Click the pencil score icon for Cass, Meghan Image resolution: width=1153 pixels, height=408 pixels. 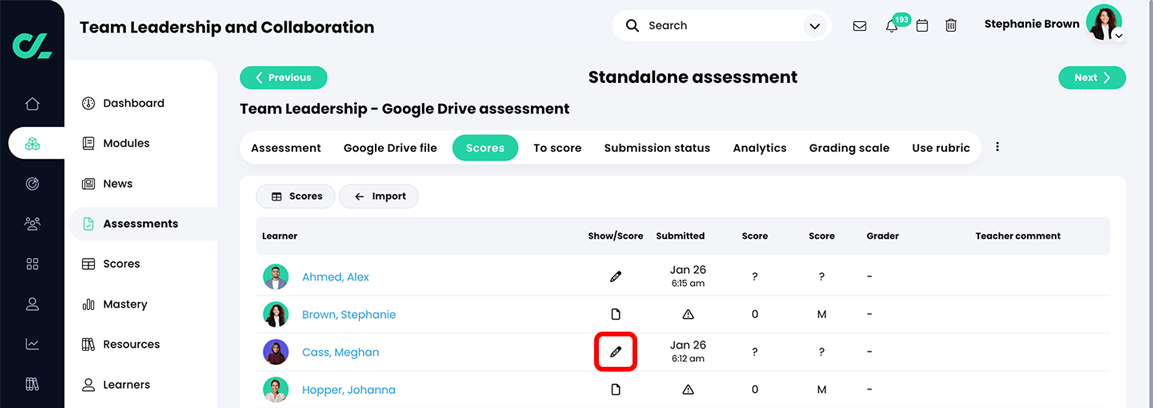tap(615, 352)
